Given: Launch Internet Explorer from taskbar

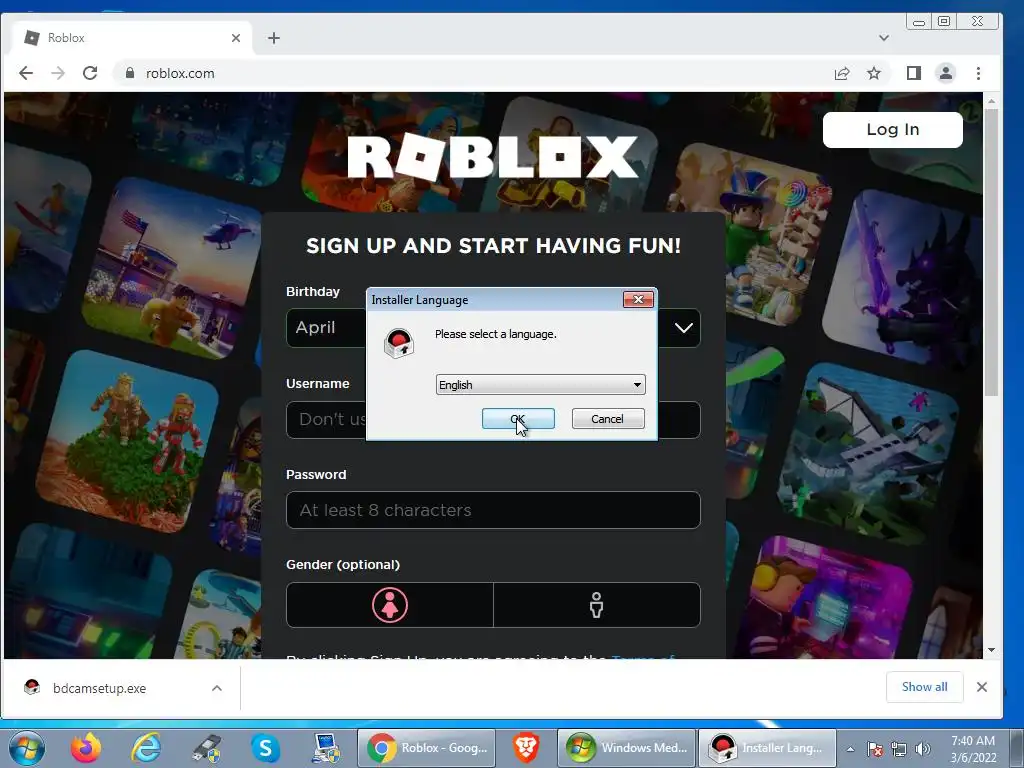Looking at the screenshot, I should coord(146,748).
